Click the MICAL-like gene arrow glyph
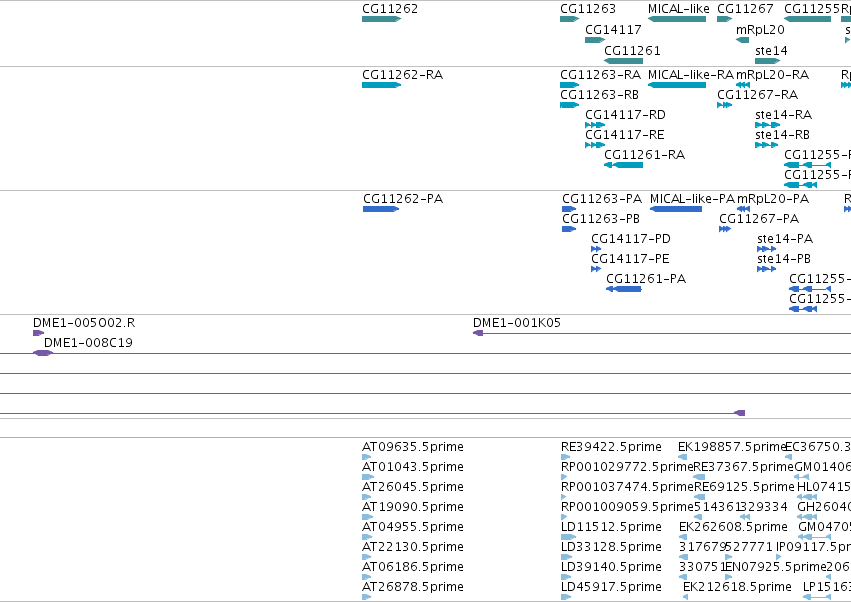 677,19
